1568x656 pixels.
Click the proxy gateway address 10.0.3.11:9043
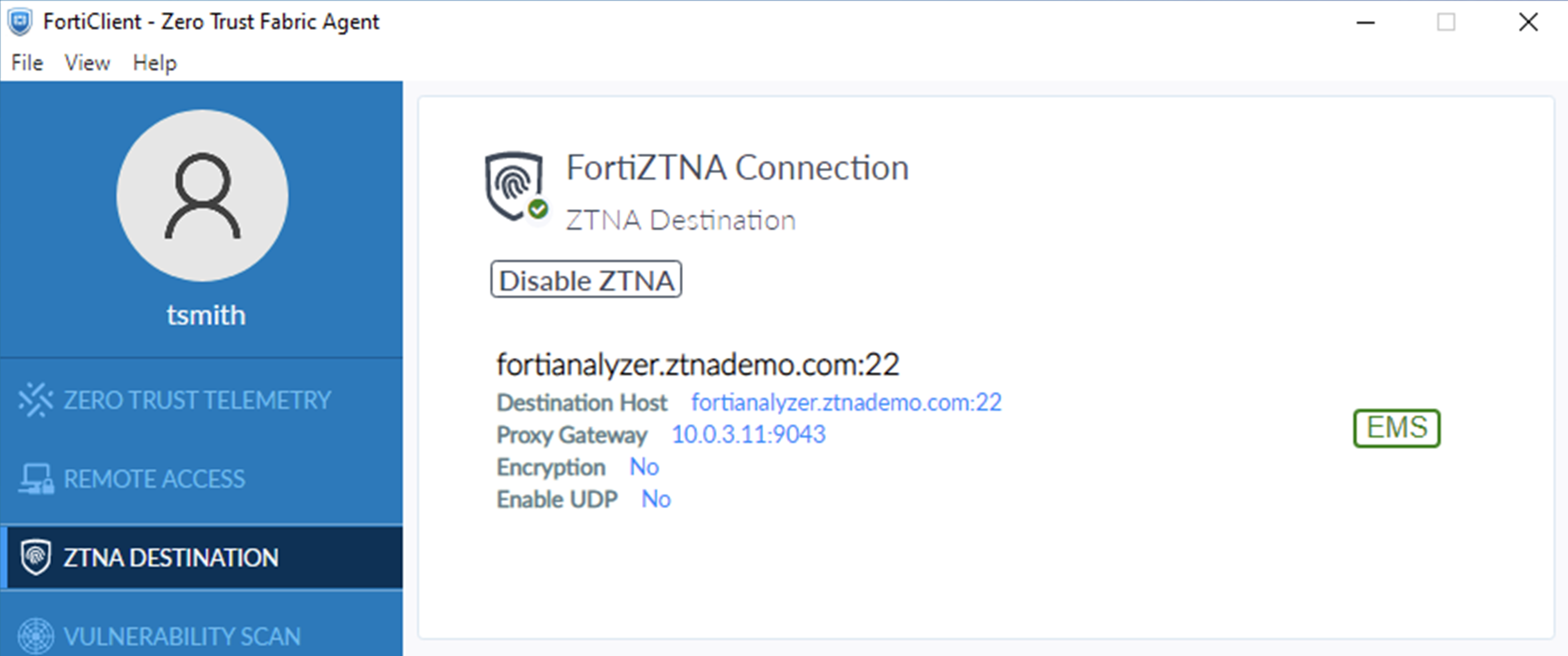(x=748, y=434)
